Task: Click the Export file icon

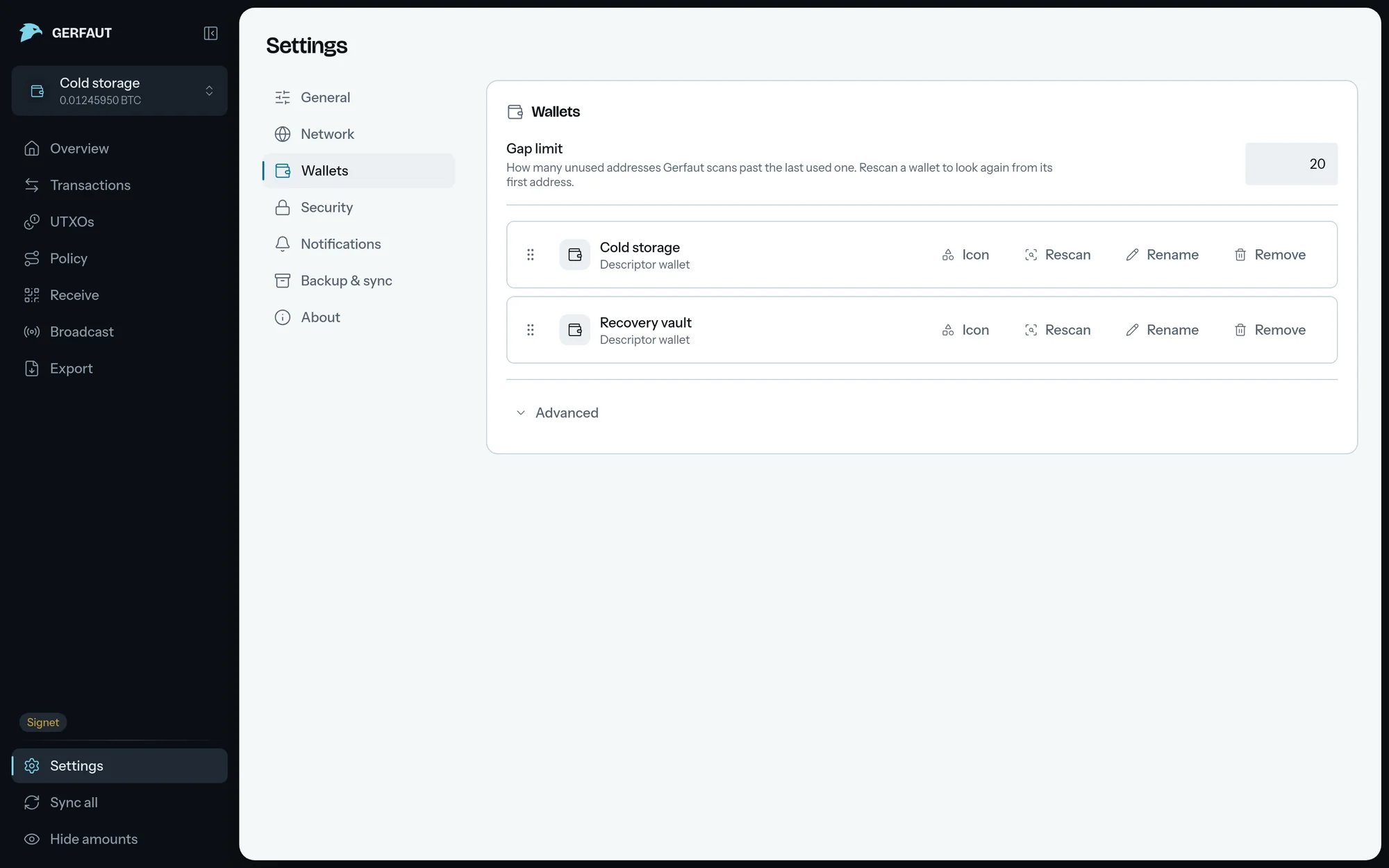Action: (32, 369)
